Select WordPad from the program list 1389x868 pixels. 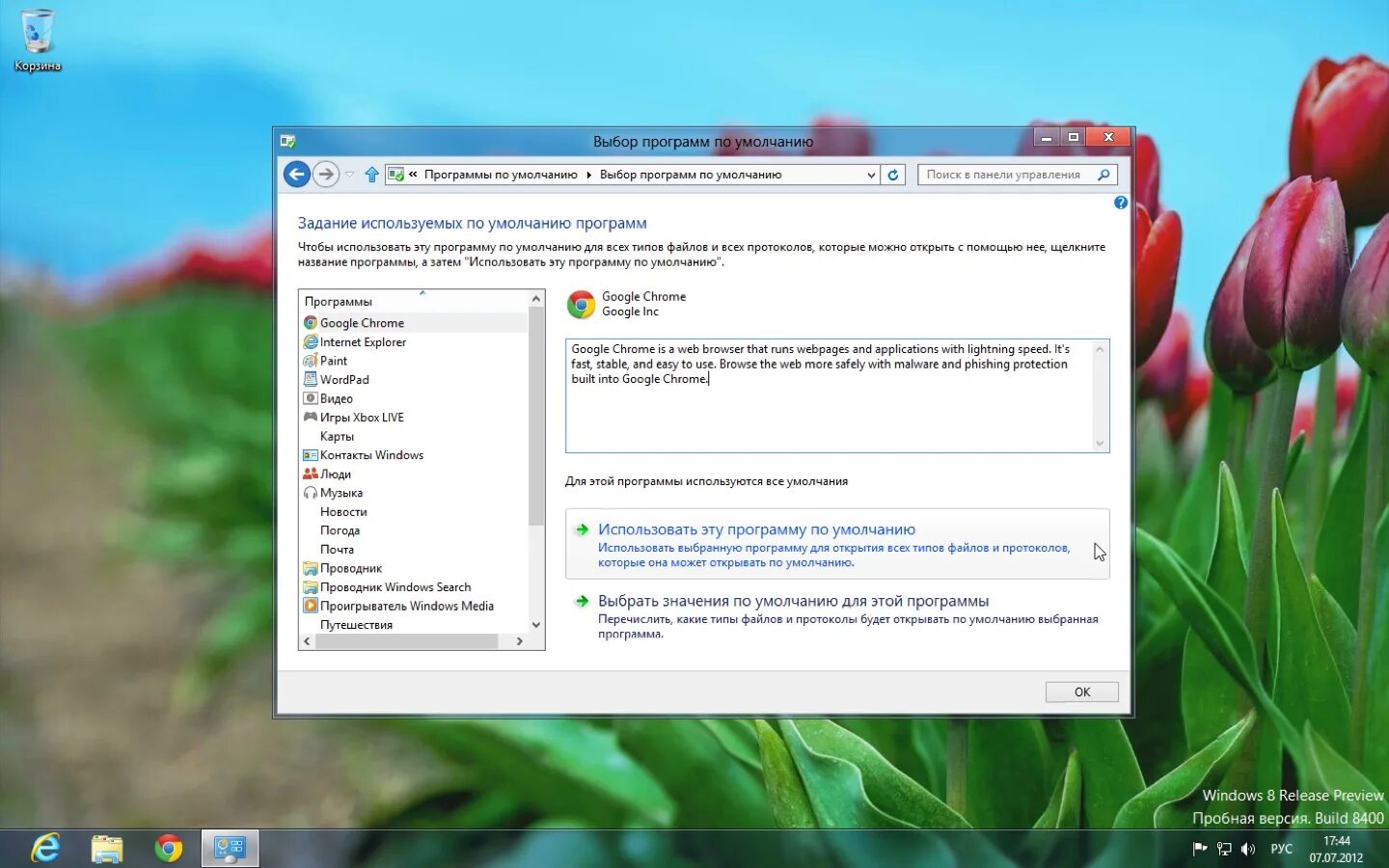(342, 379)
